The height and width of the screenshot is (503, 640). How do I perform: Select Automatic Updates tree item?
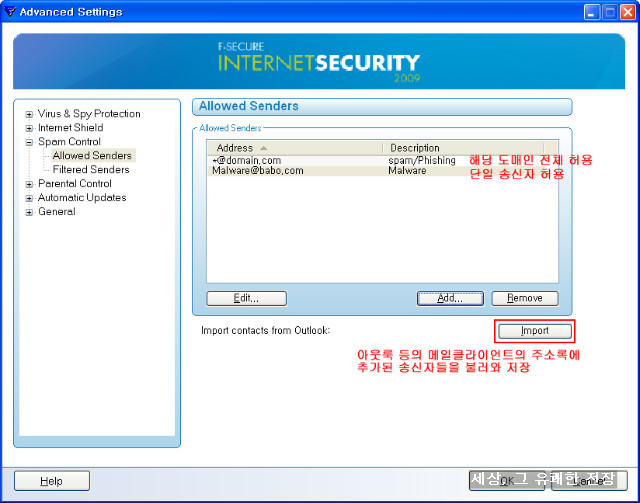82,198
